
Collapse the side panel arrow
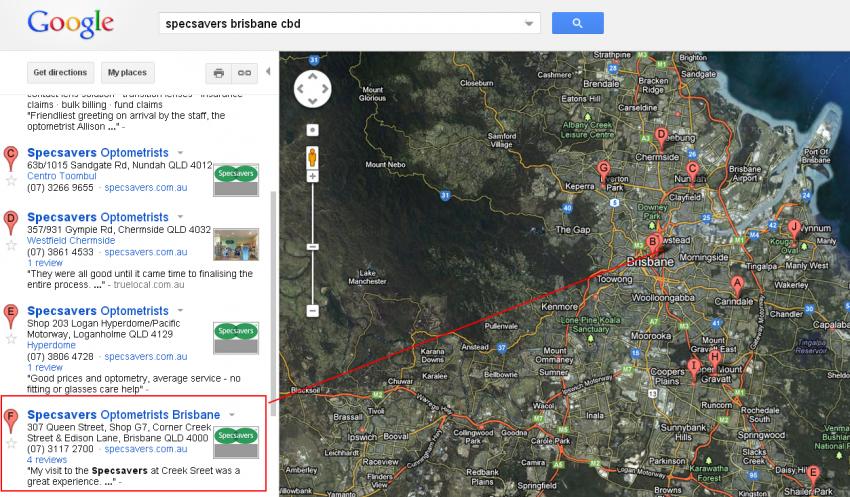[x=268, y=72]
